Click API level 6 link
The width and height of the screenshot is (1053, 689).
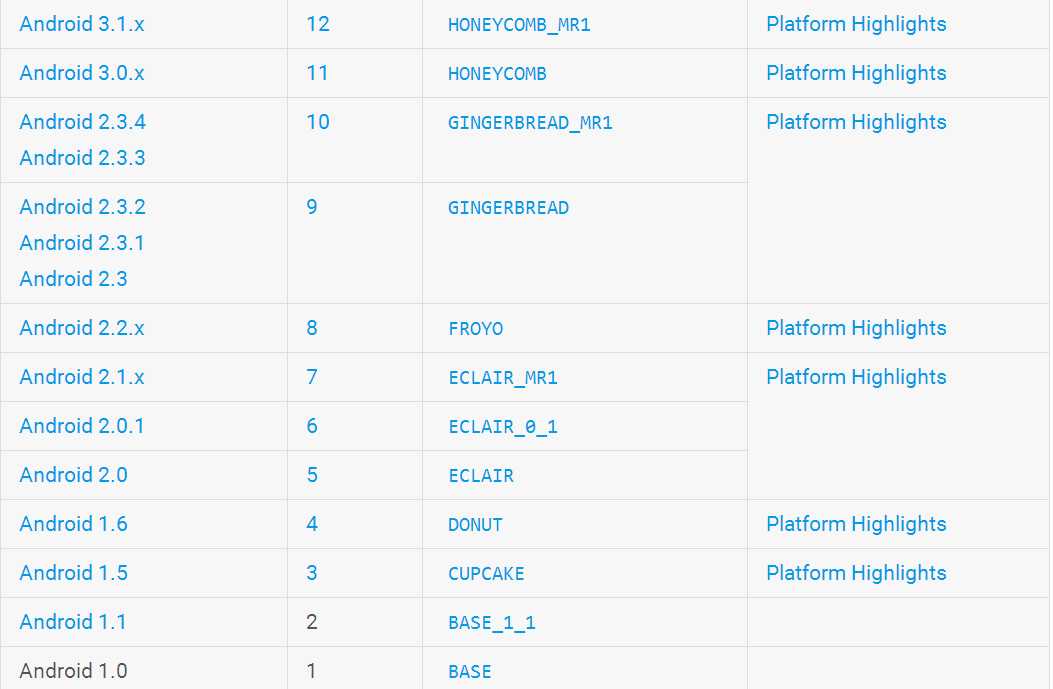tap(312, 426)
